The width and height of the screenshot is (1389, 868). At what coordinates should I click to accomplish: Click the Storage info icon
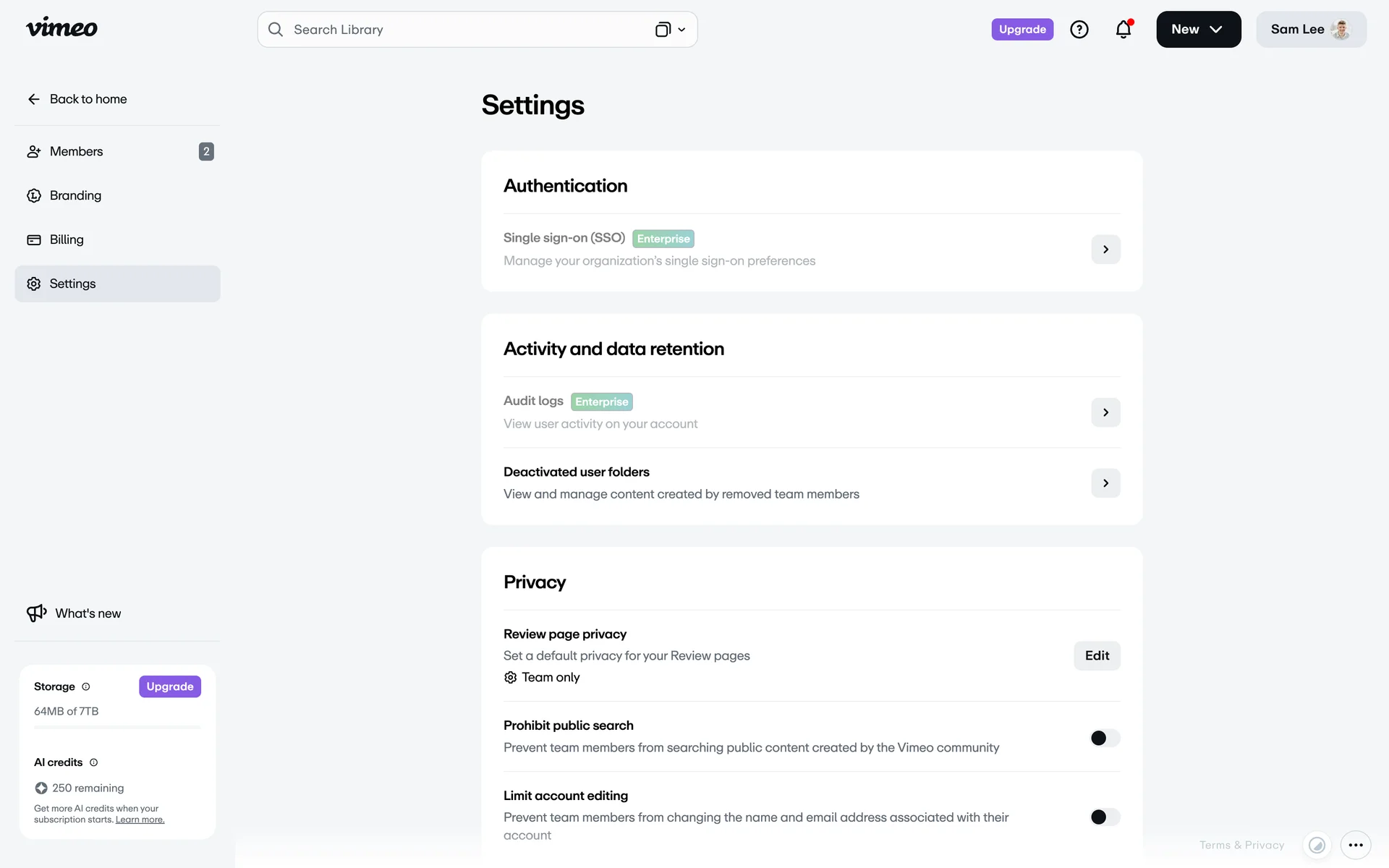tap(86, 686)
